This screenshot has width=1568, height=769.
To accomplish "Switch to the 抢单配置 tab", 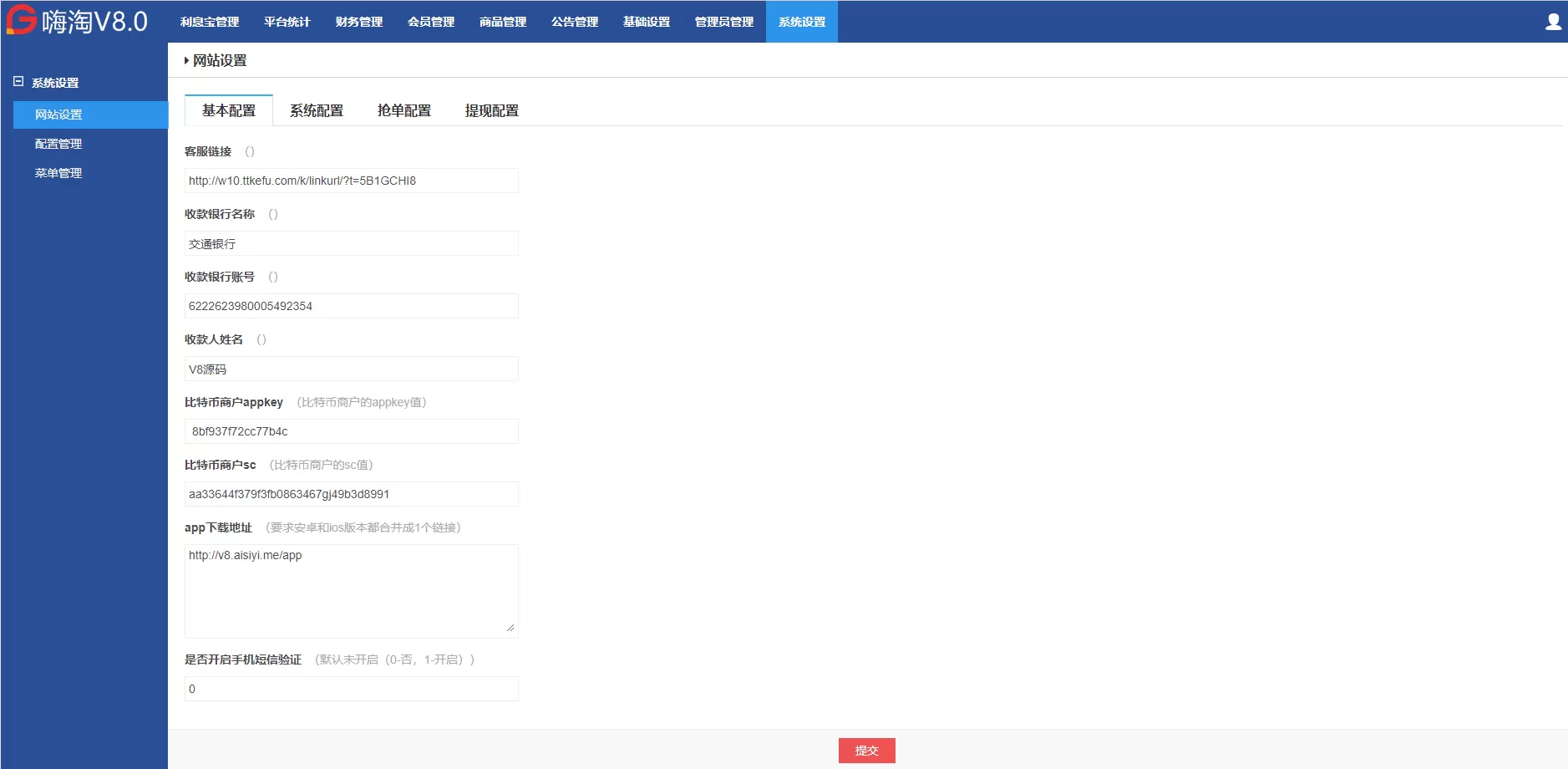I will (x=404, y=110).
